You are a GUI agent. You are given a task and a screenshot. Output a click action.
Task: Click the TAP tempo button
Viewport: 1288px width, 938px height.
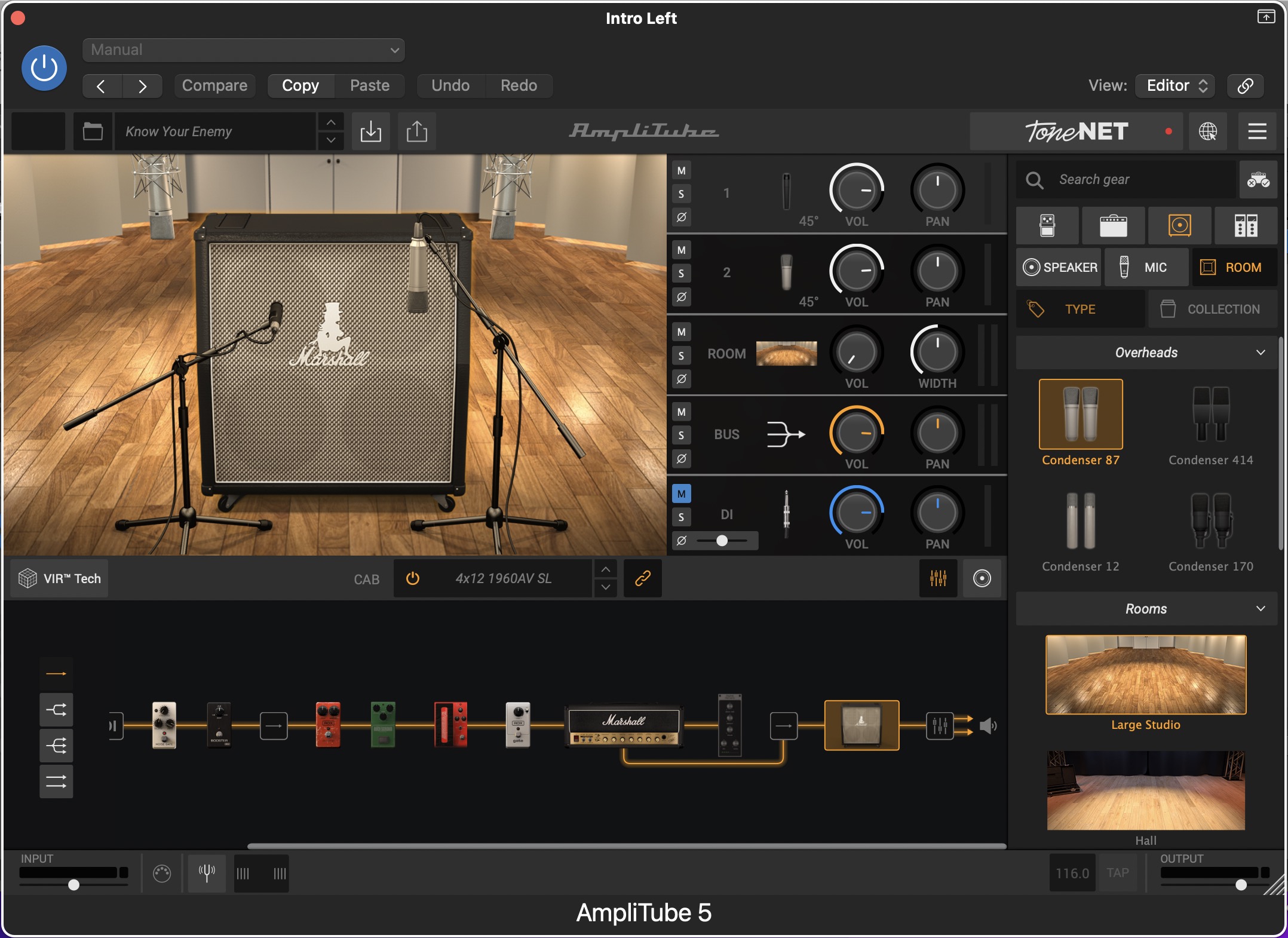tap(1118, 873)
